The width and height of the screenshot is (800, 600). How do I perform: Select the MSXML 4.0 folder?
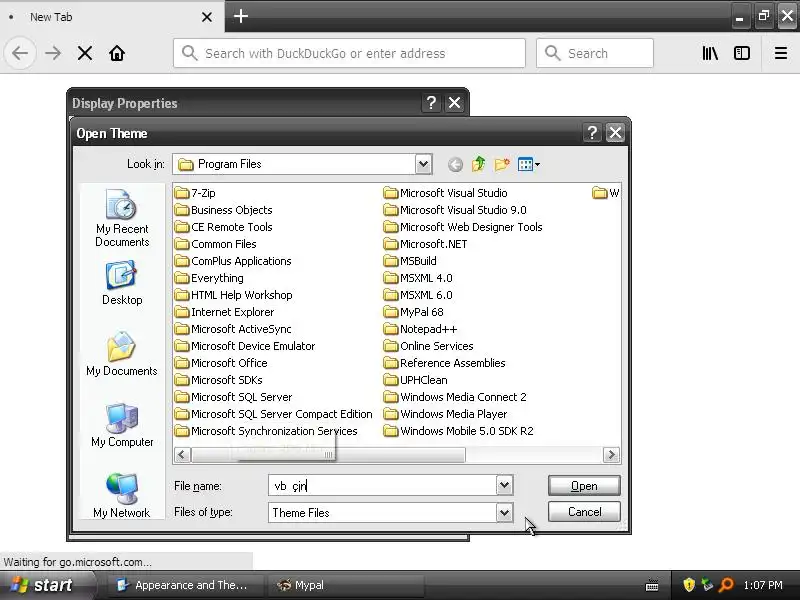418,278
